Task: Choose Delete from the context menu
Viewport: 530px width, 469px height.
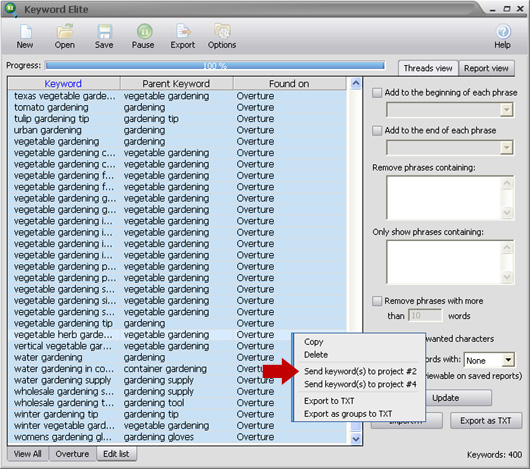Action: (316, 355)
